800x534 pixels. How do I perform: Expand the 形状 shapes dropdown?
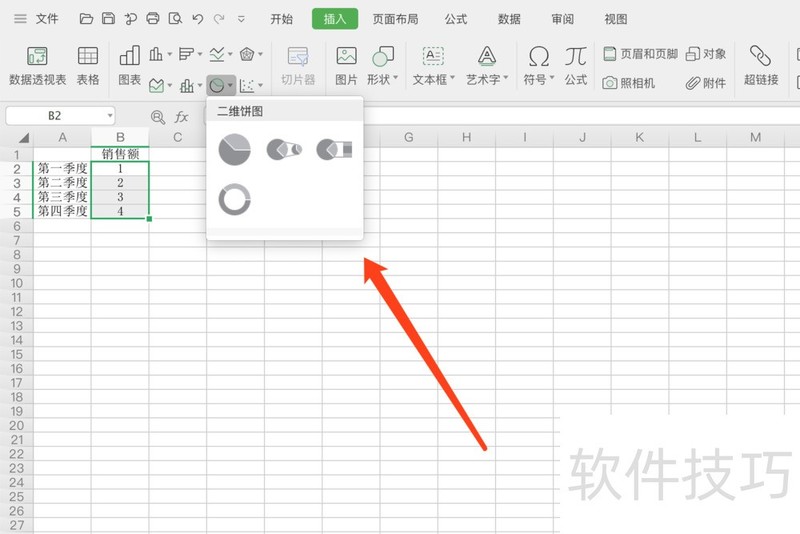[382, 66]
